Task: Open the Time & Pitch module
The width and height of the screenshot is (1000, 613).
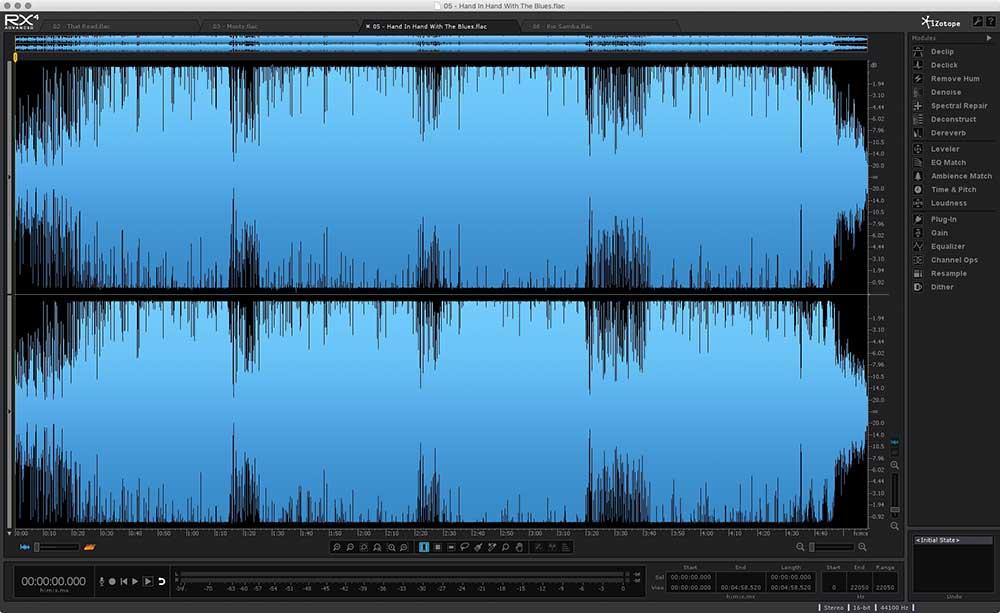Action: [953, 189]
